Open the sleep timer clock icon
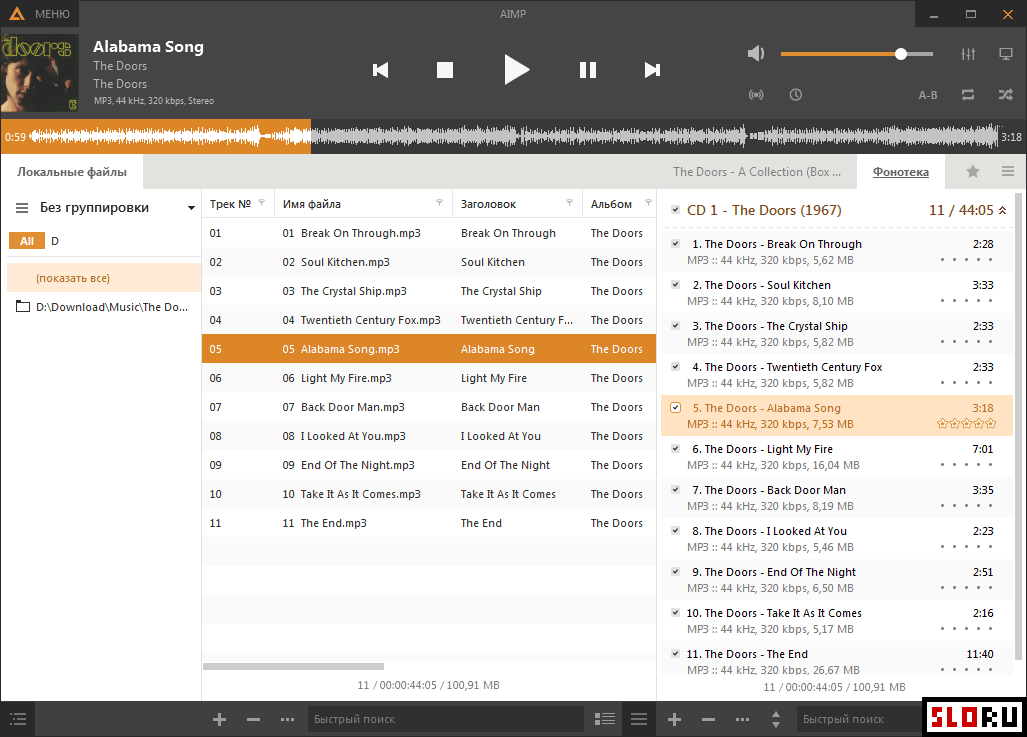 [x=796, y=95]
